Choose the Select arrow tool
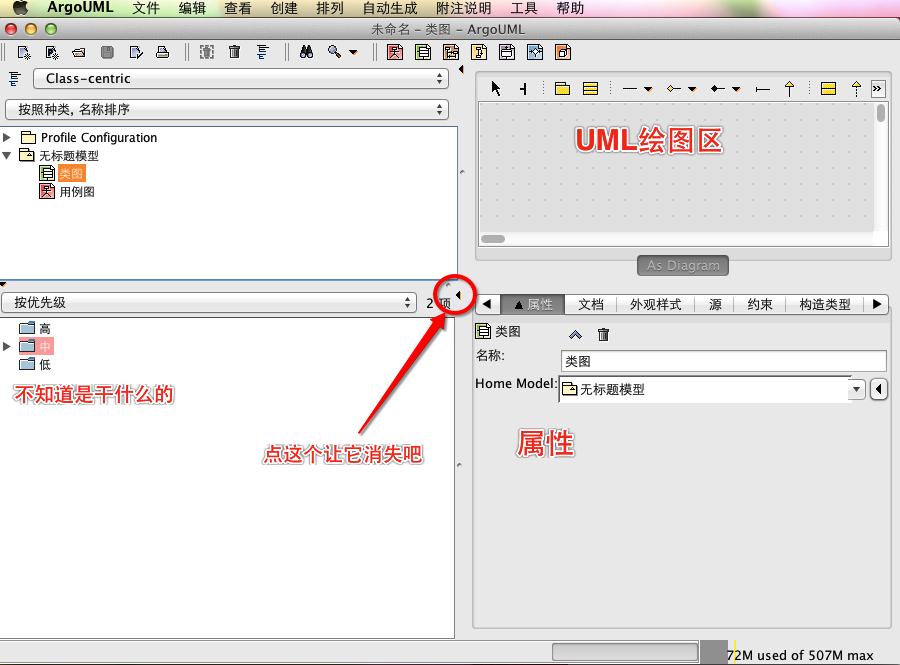The height and width of the screenshot is (665, 900). coord(496,88)
